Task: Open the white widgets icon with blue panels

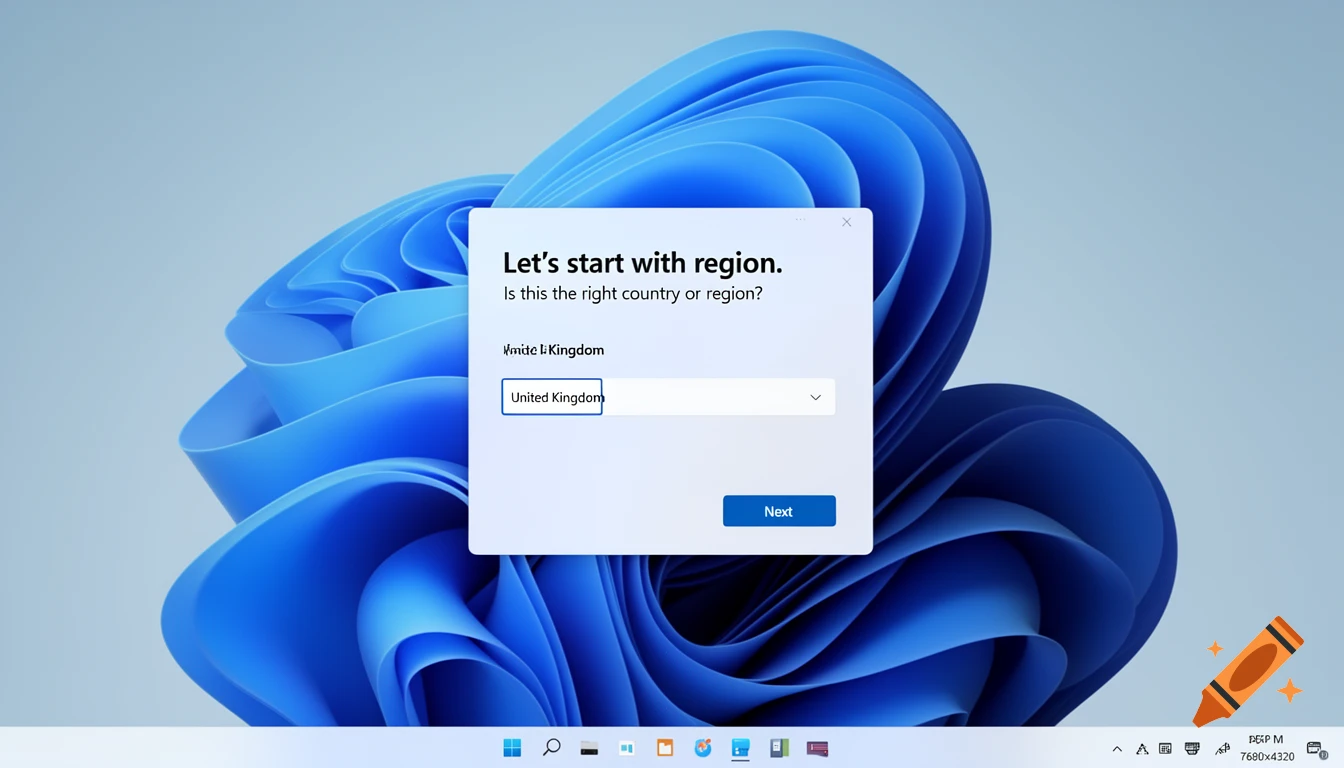Action: [627, 748]
